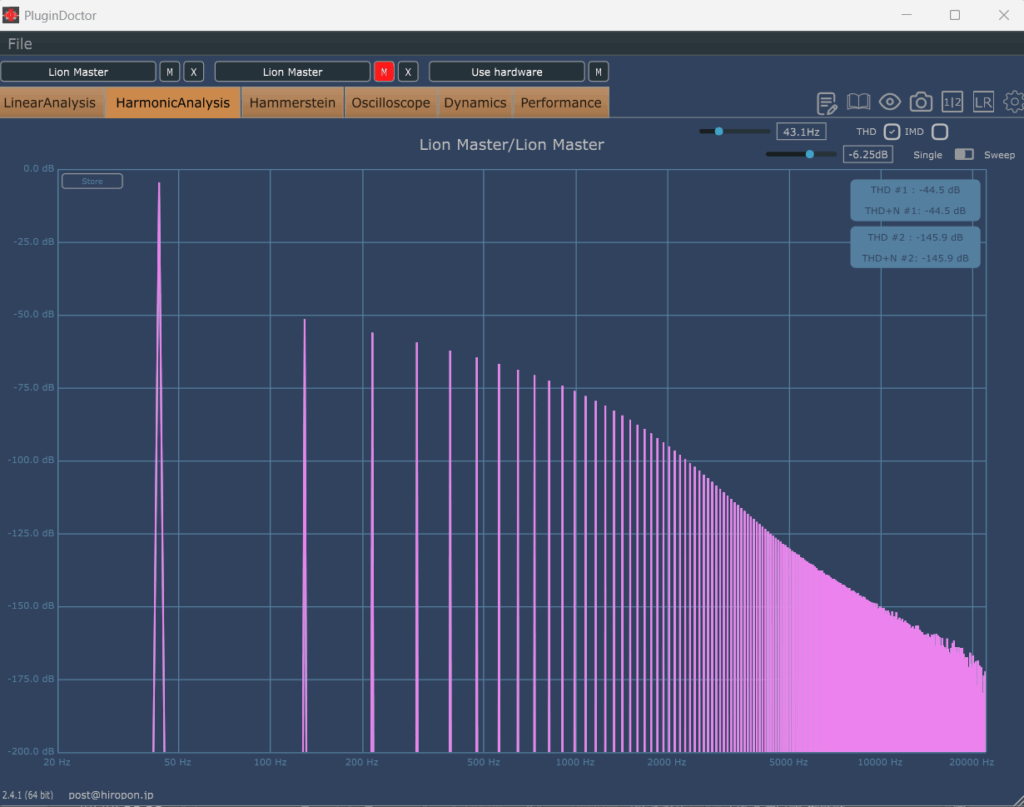Screen dimensions: 1024x807
Task: Open settings with the gear icon
Action: coord(1014,102)
